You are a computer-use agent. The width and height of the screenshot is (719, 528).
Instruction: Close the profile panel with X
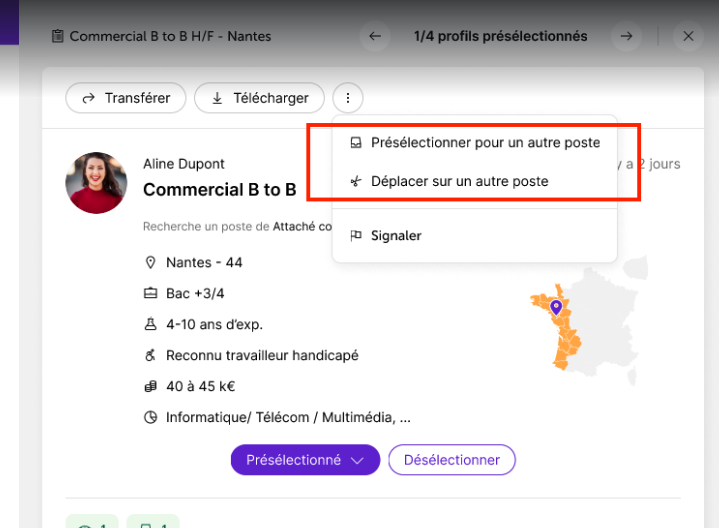(x=688, y=36)
